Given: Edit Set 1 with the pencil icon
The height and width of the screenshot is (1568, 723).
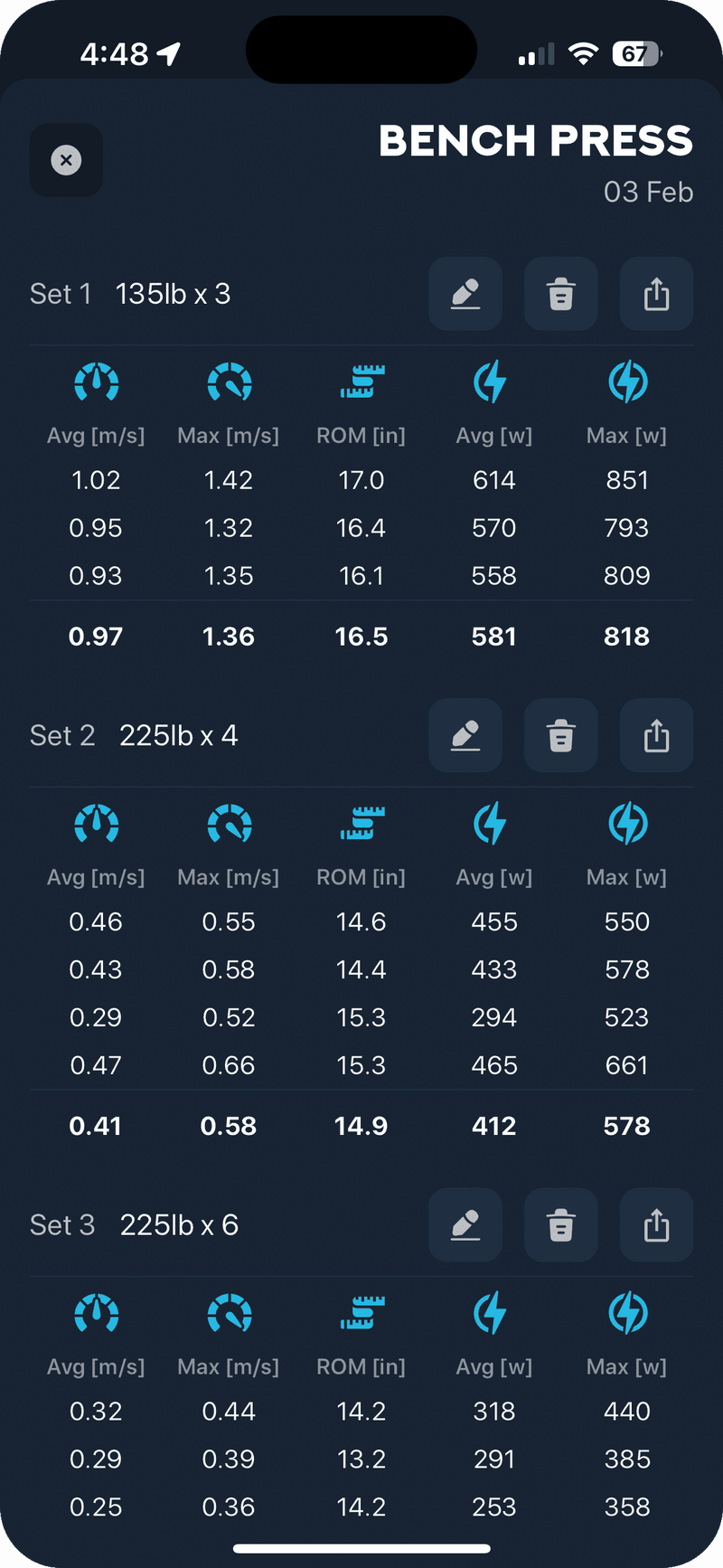Looking at the screenshot, I should (465, 294).
